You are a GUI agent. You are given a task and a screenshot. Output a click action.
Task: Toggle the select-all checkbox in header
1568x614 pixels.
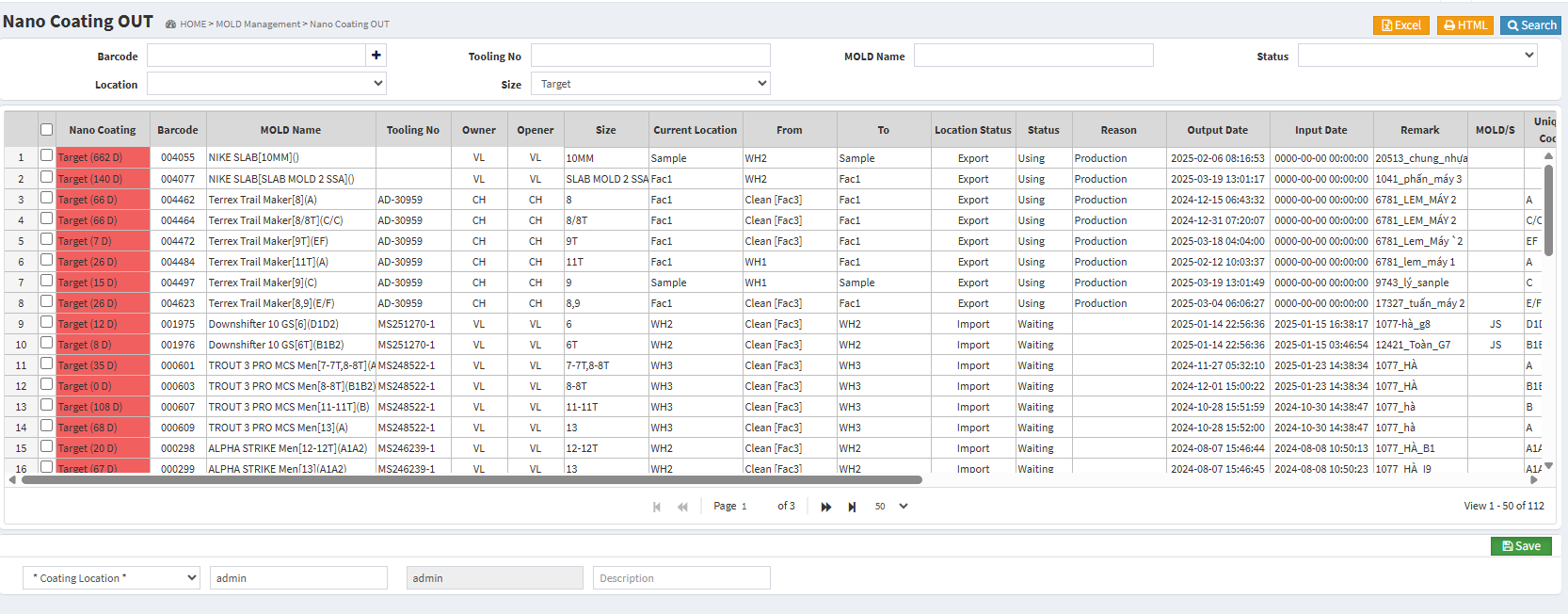(x=46, y=129)
